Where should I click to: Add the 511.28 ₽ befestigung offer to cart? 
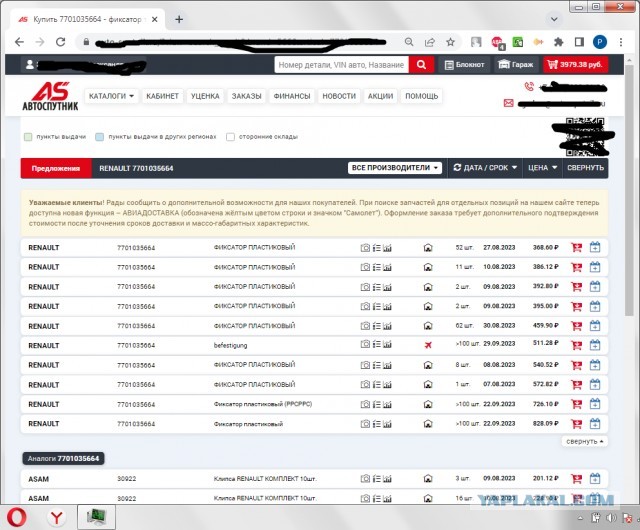click(576, 345)
